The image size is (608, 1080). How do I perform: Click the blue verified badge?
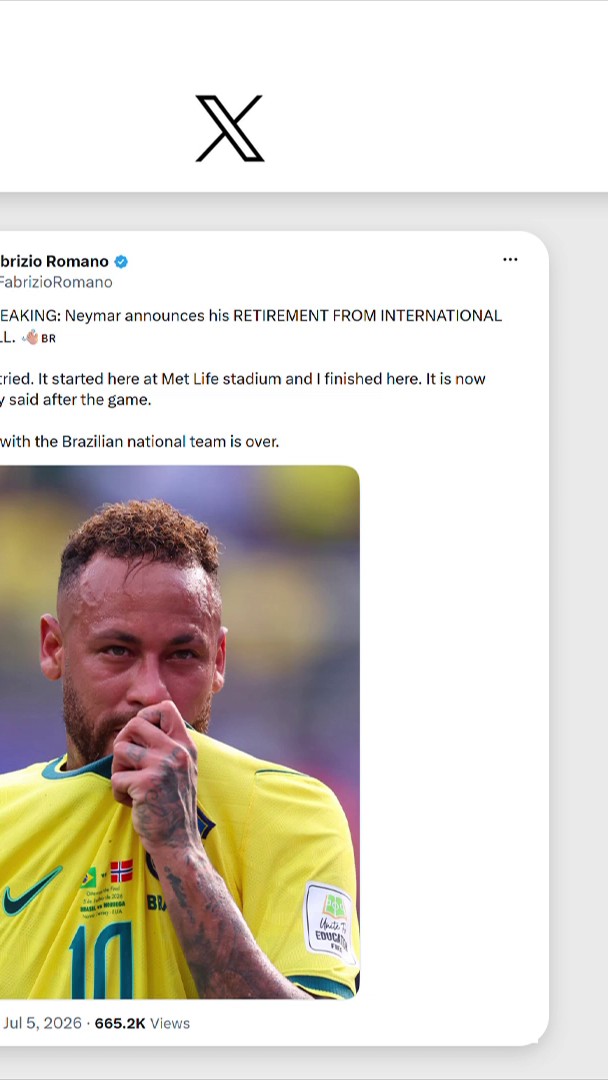tap(121, 262)
